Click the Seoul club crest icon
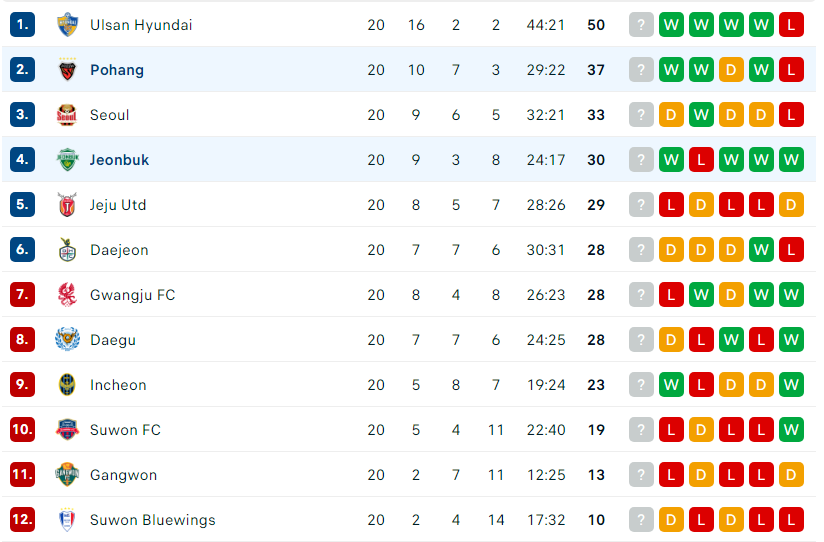The image size is (824, 542). click(67, 115)
